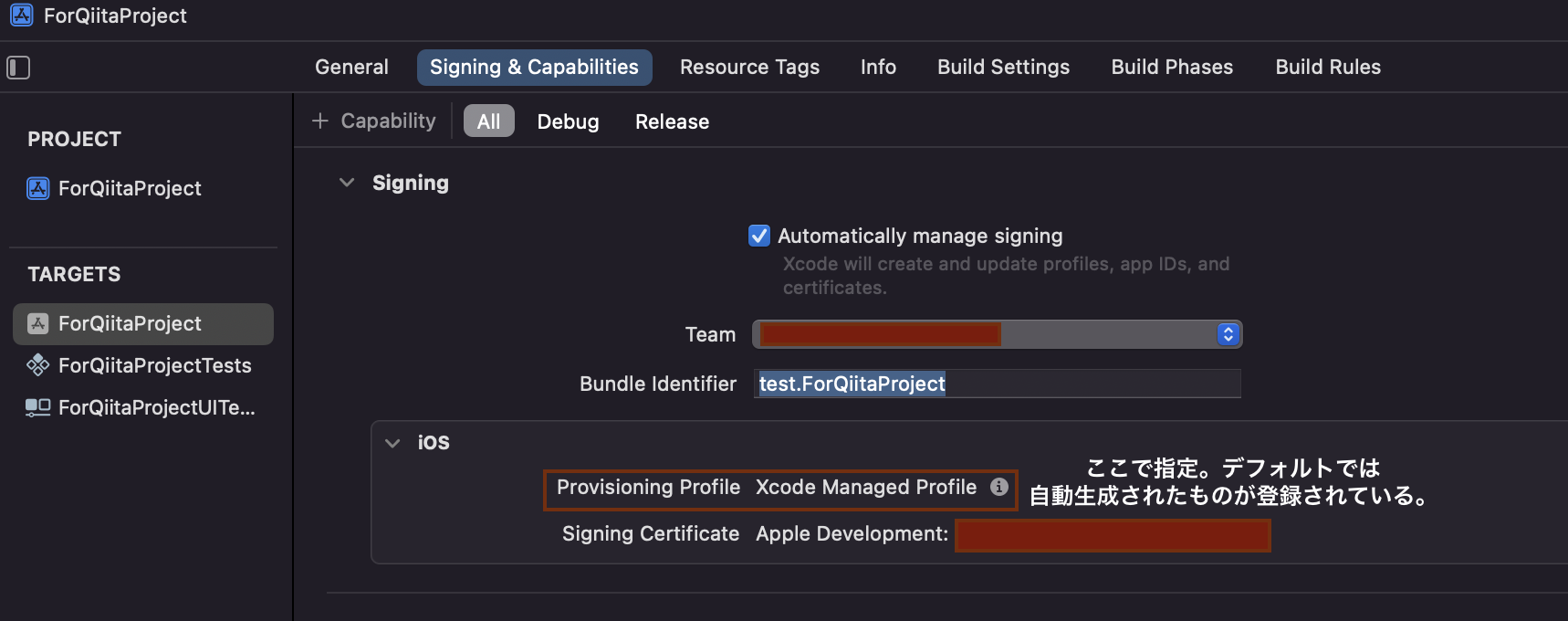Viewport: 1568px width, 621px height.
Task: Collapse the iOS section chevron
Action: (x=392, y=443)
